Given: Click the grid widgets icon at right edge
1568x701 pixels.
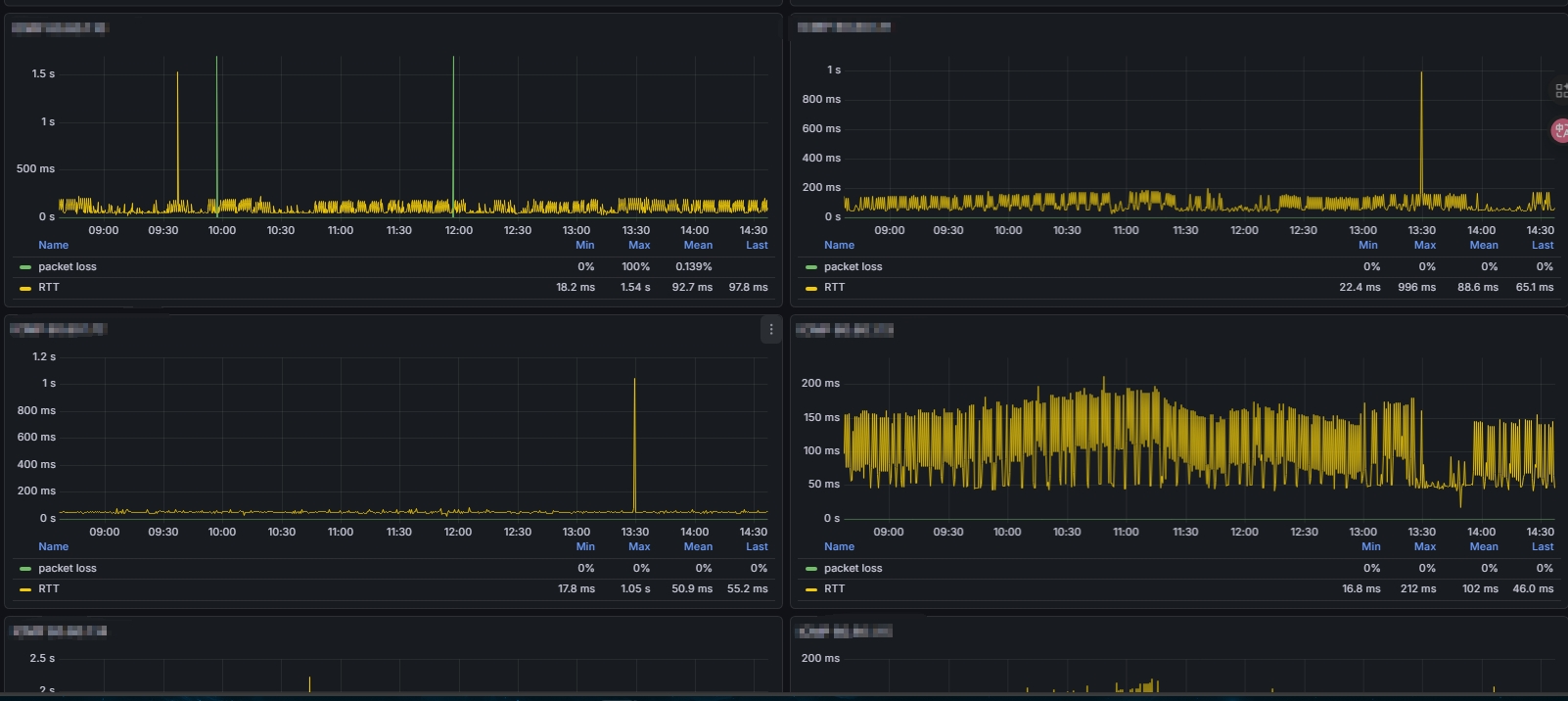Looking at the screenshot, I should [1561, 91].
